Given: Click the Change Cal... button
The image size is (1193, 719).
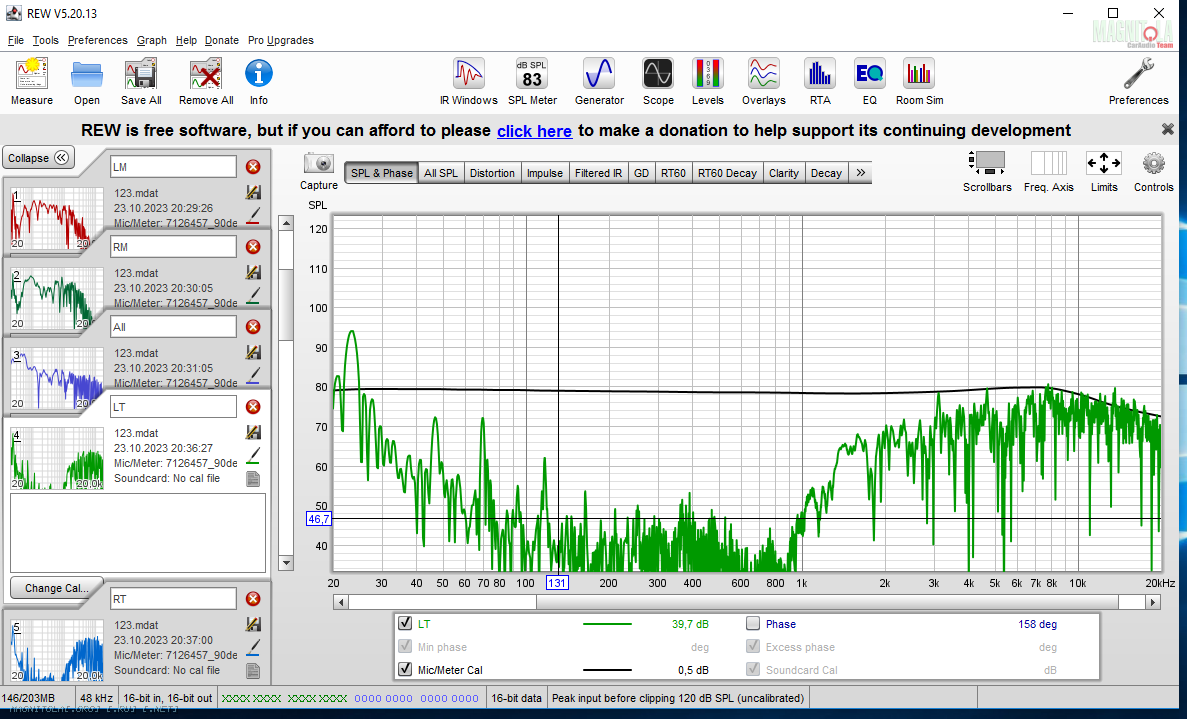Looking at the screenshot, I should click(x=56, y=588).
